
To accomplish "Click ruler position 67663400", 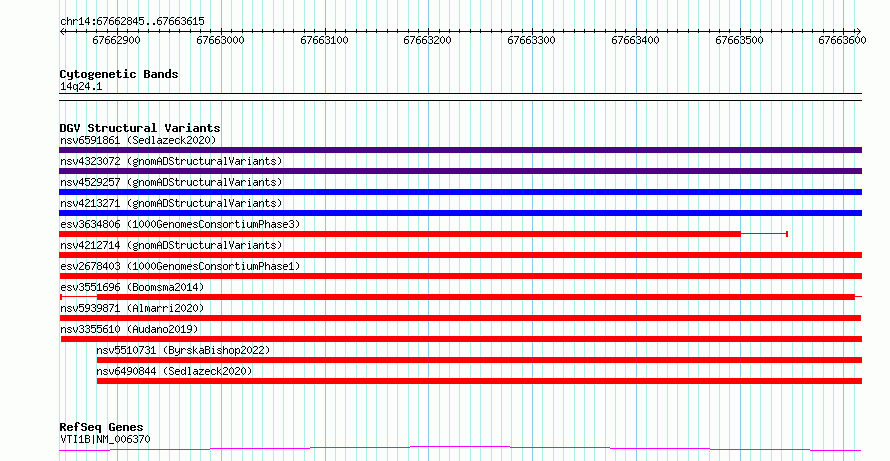I will click(x=635, y=40).
